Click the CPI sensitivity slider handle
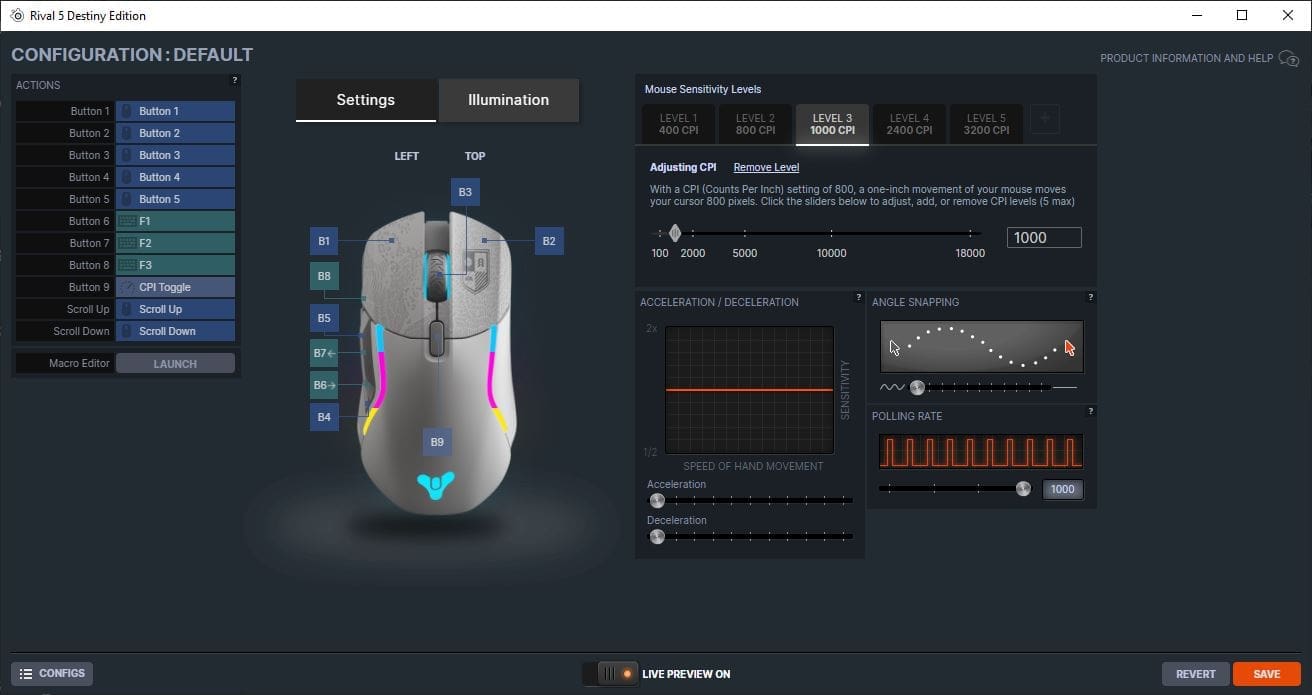 click(675, 233)
